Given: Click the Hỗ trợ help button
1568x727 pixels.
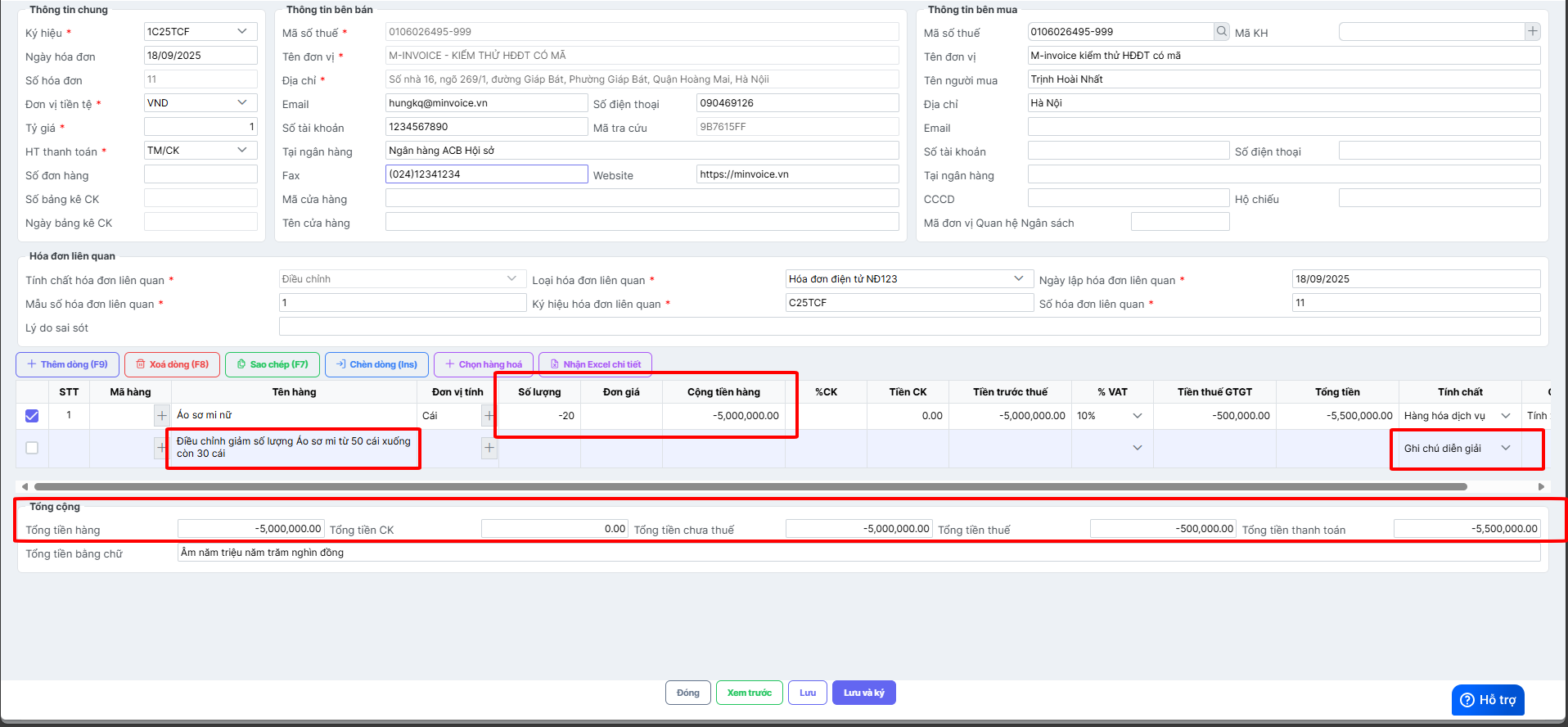Looking at the screenshot, I should point(1488,700).
